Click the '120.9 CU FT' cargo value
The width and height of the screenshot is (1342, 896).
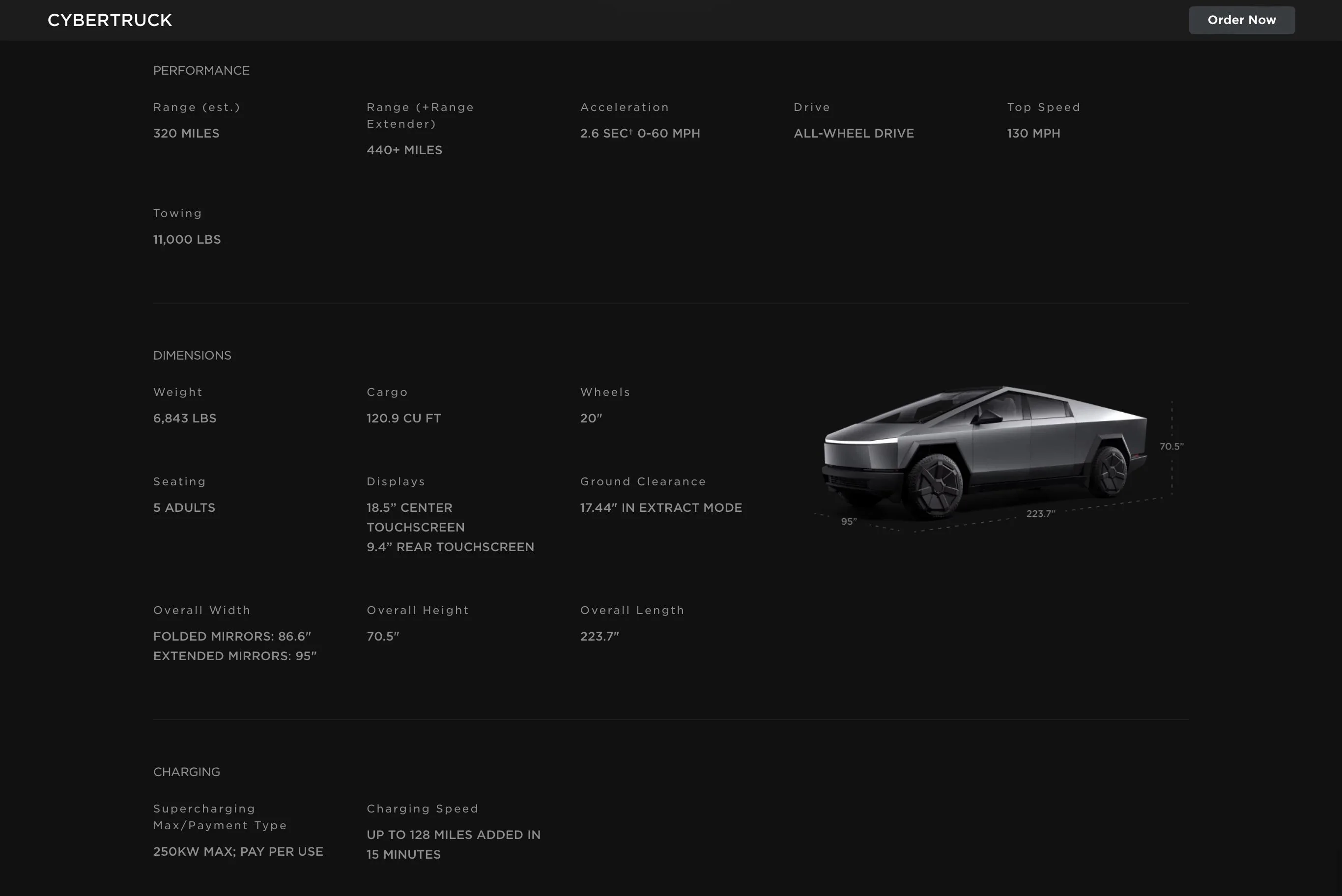[x=403, y=419]
